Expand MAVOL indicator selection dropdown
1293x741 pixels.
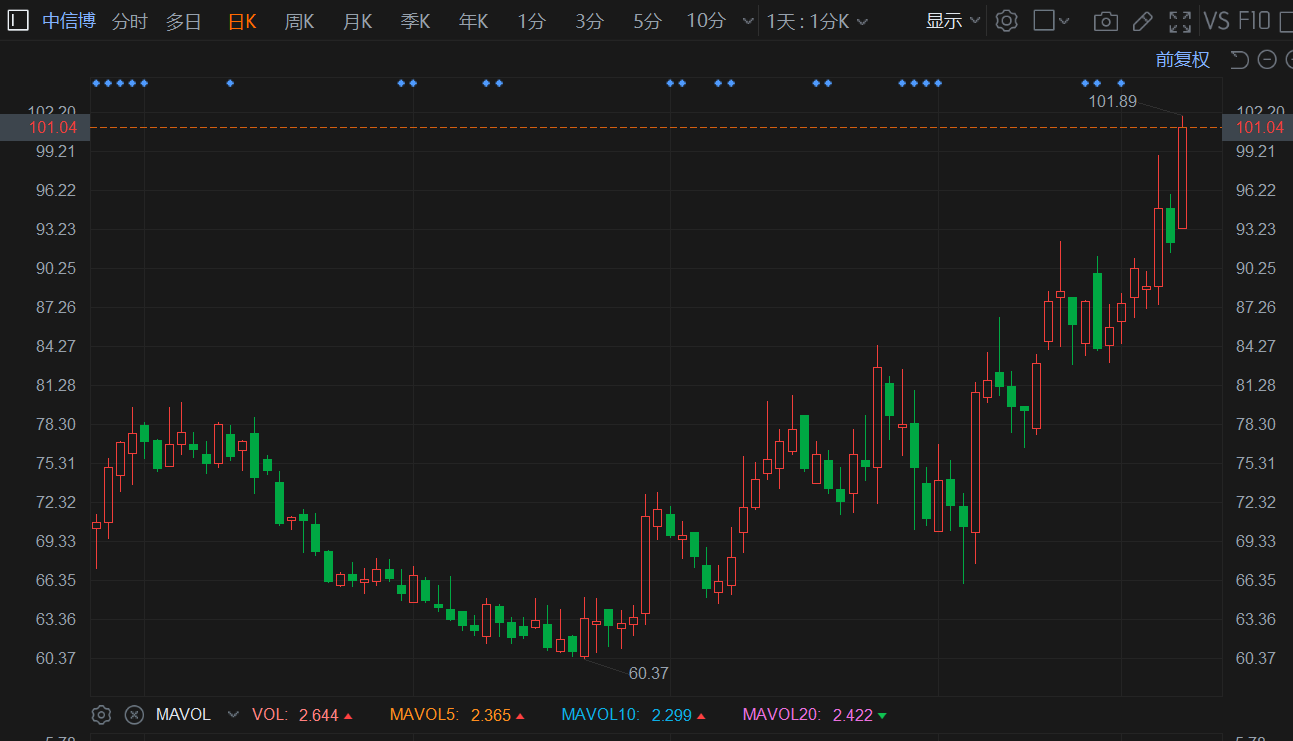pyautogui.click(x=233, y=715)
